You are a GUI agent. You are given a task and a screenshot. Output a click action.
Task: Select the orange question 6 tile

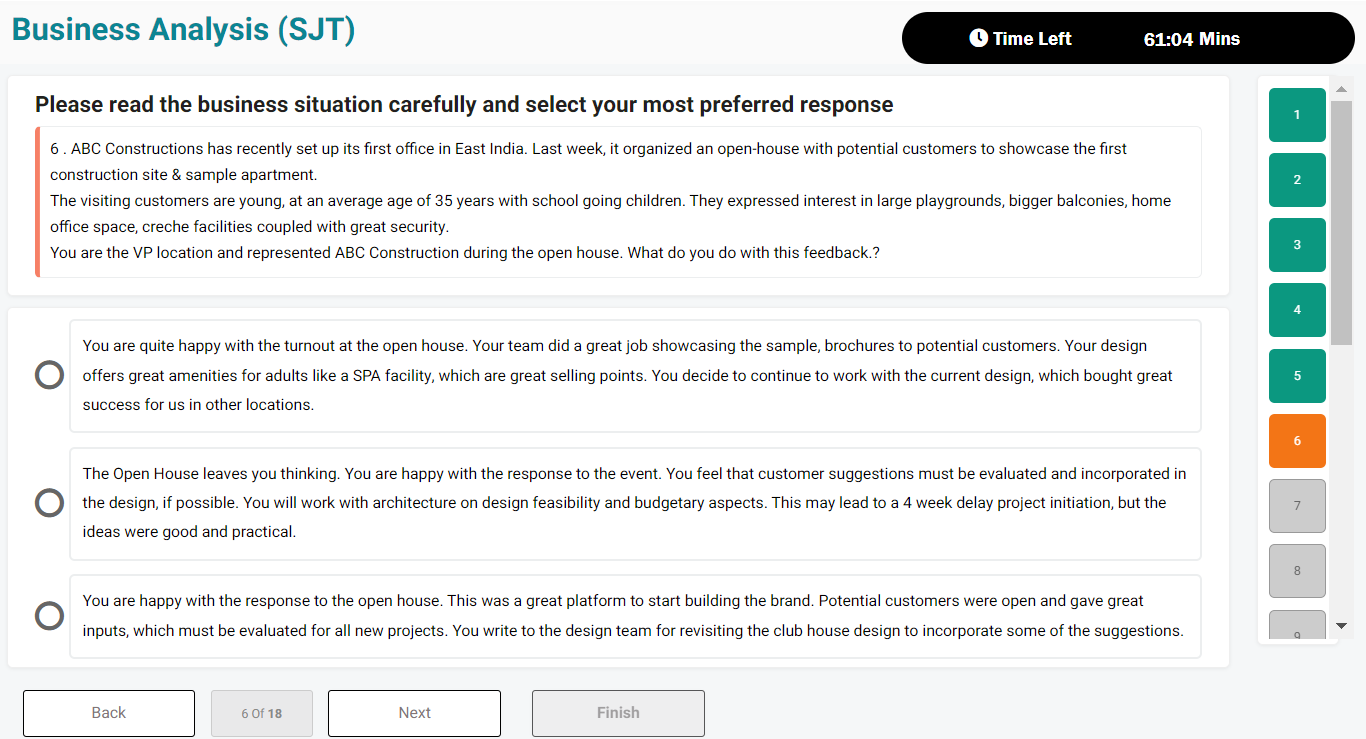(x=1297, y=441)
